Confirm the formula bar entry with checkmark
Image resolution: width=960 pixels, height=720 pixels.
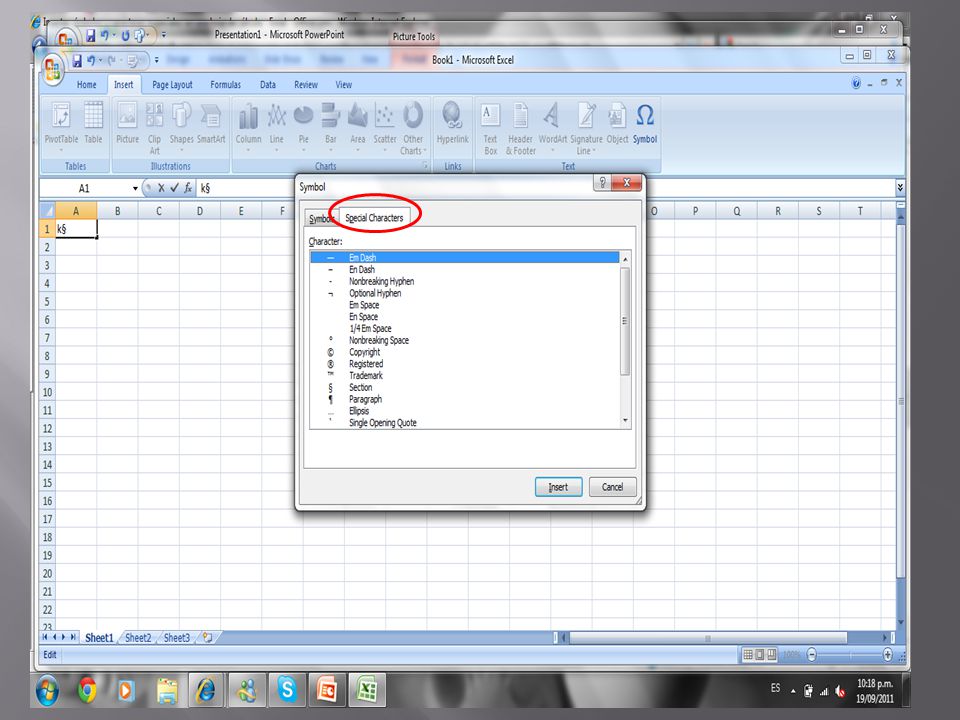(174, 188)
